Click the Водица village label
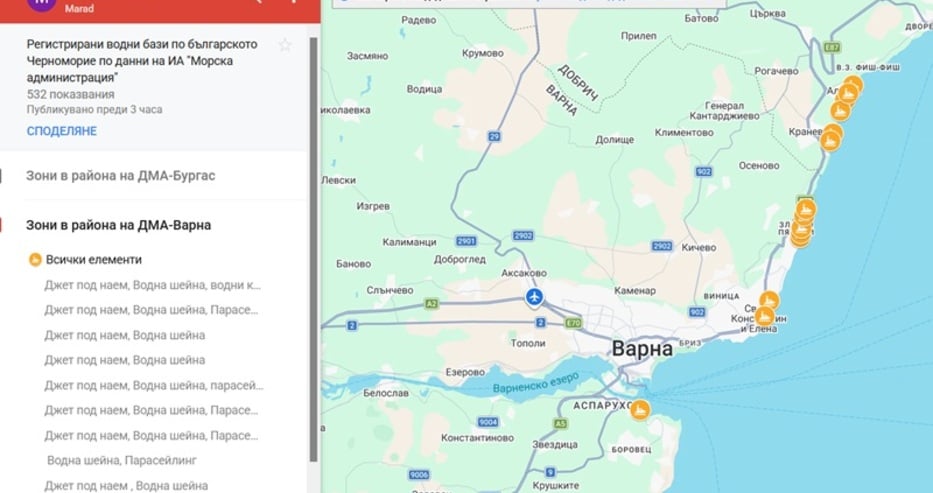Image resolution: width=933 pixels, height=493 pixels. [x=424, y=89]
